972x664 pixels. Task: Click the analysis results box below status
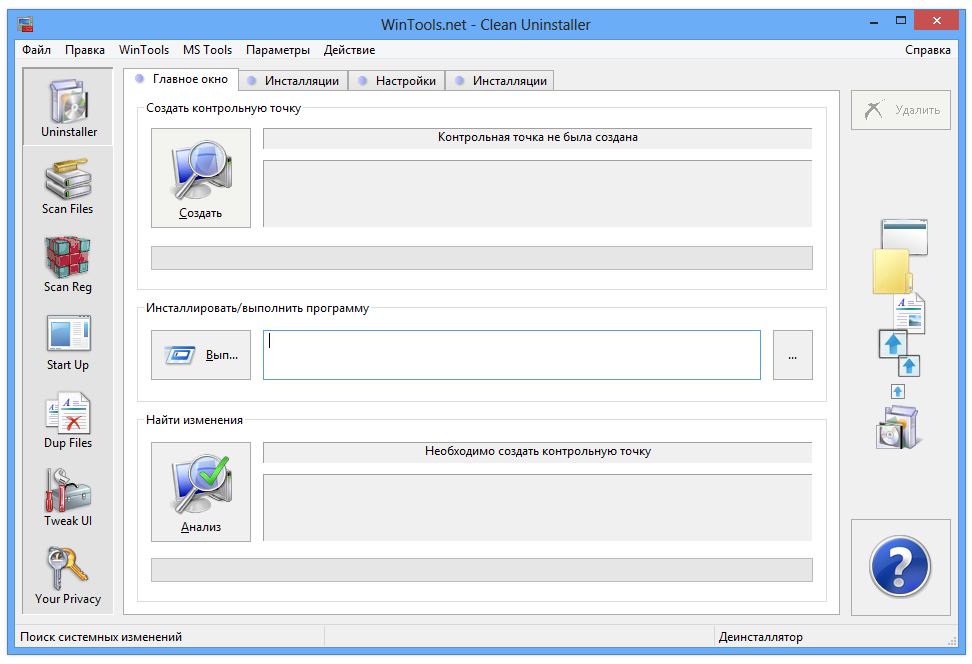(537, 507)
